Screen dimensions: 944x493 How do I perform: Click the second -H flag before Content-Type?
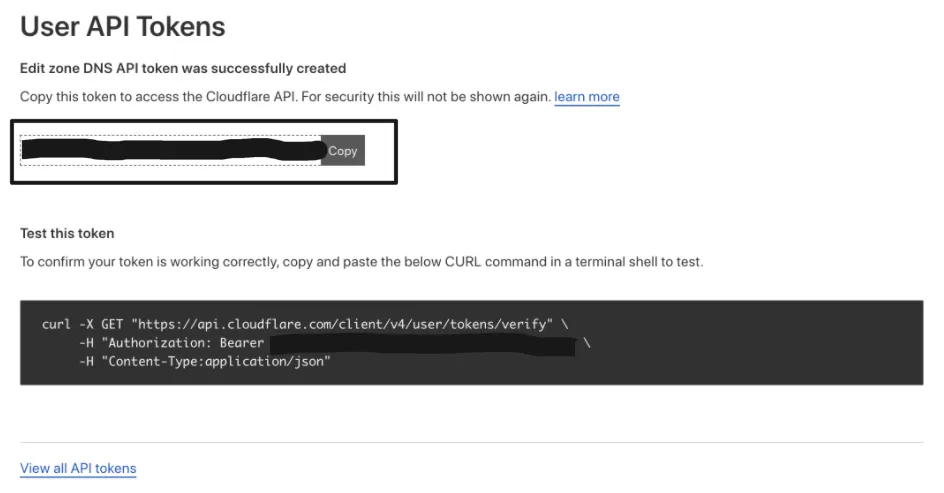pyautogui.click(x=87, y=361)
